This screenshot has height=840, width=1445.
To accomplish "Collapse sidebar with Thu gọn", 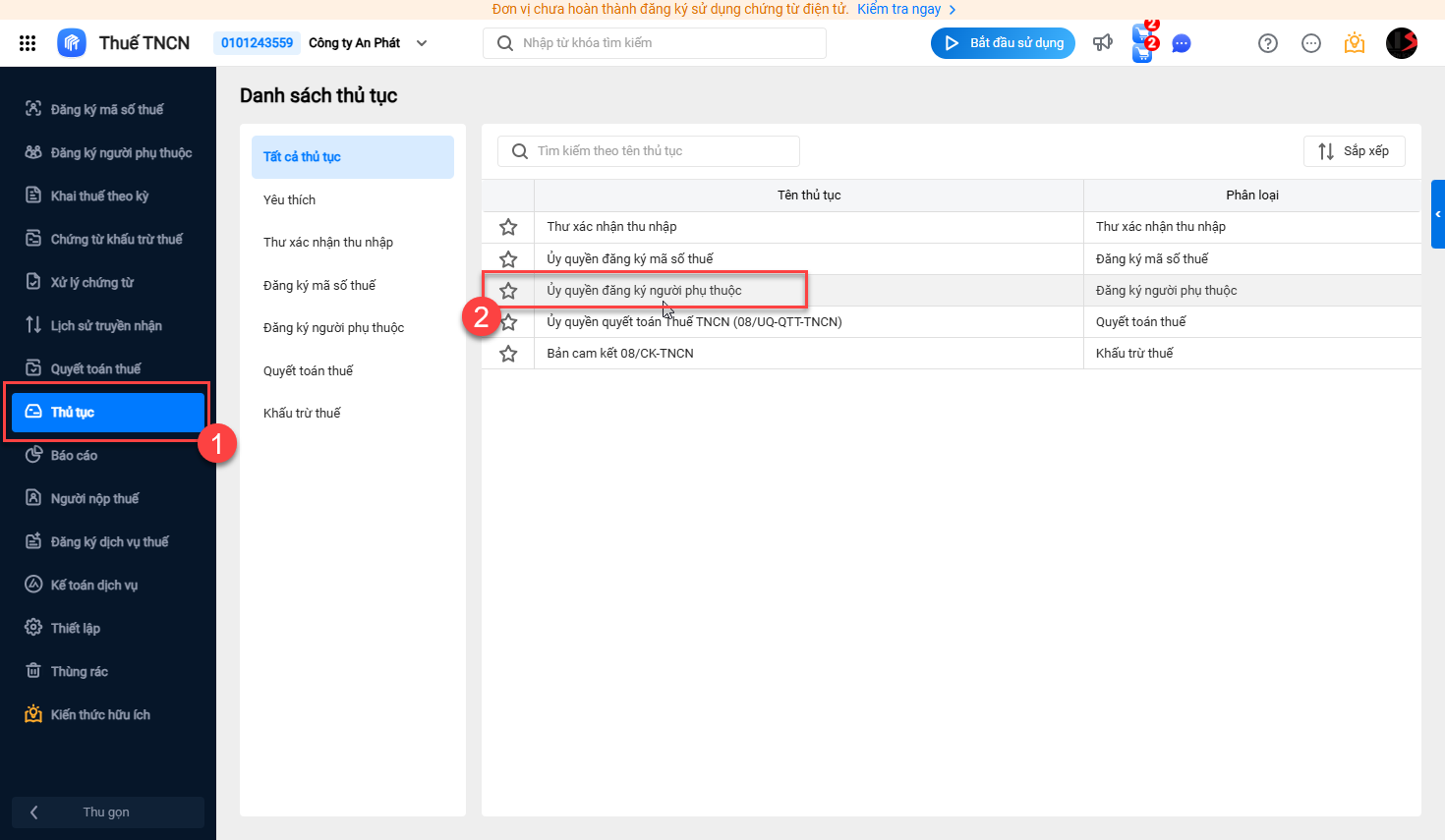I will pos(107,812).
